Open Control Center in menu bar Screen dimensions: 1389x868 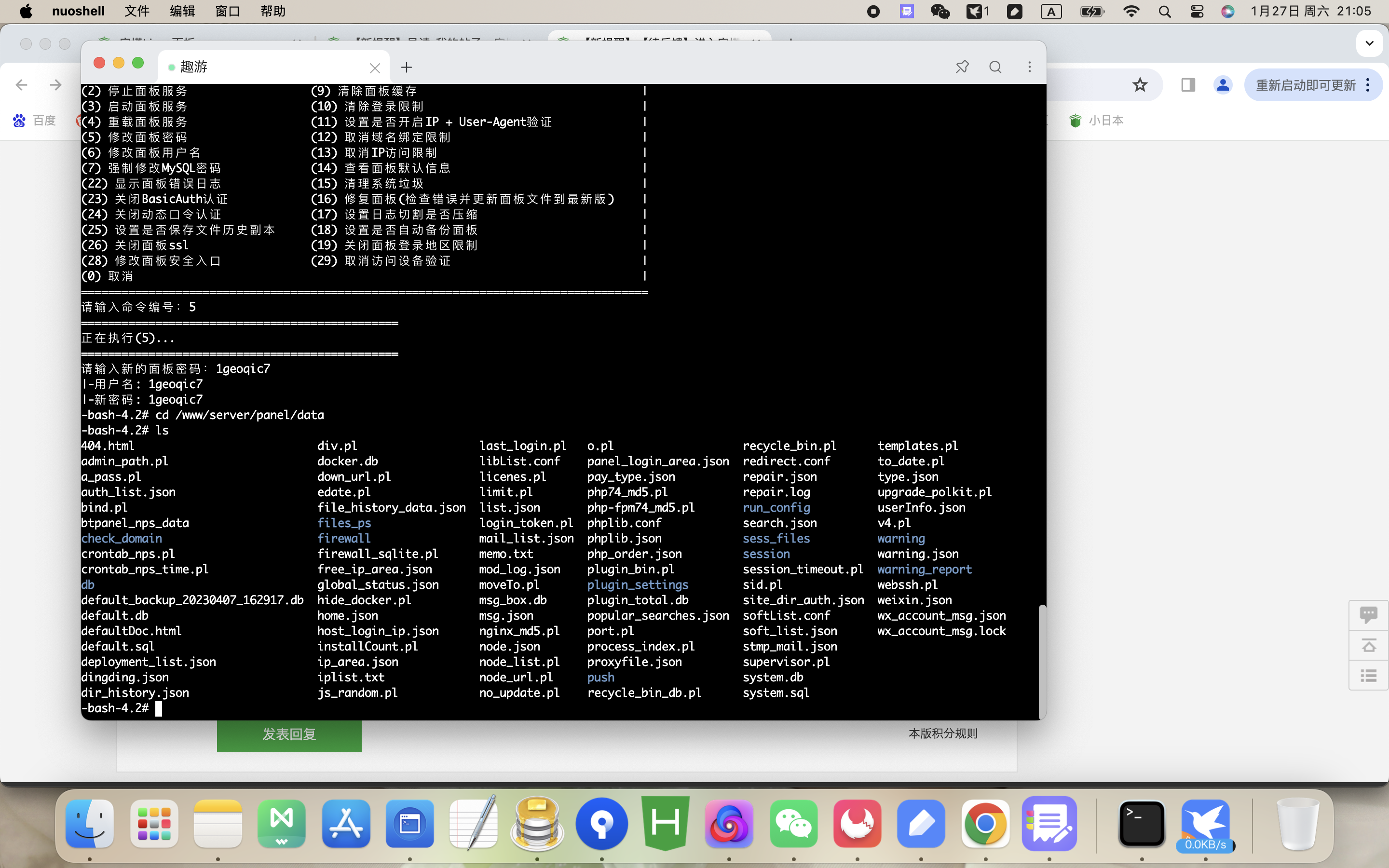1197,11
